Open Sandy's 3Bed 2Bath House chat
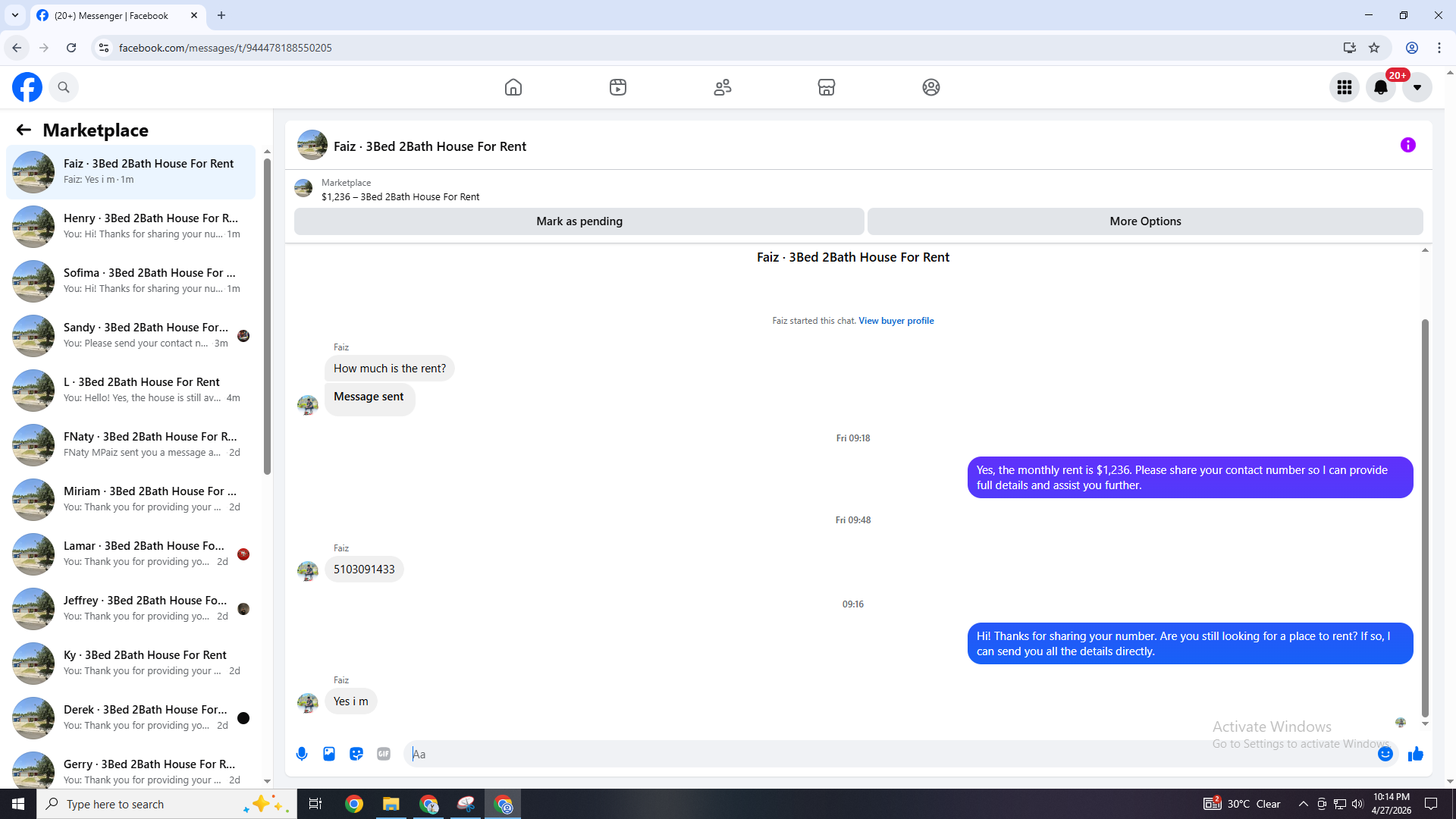The height and width of the screenshot is (819, 1456). (x=130, y=336)
